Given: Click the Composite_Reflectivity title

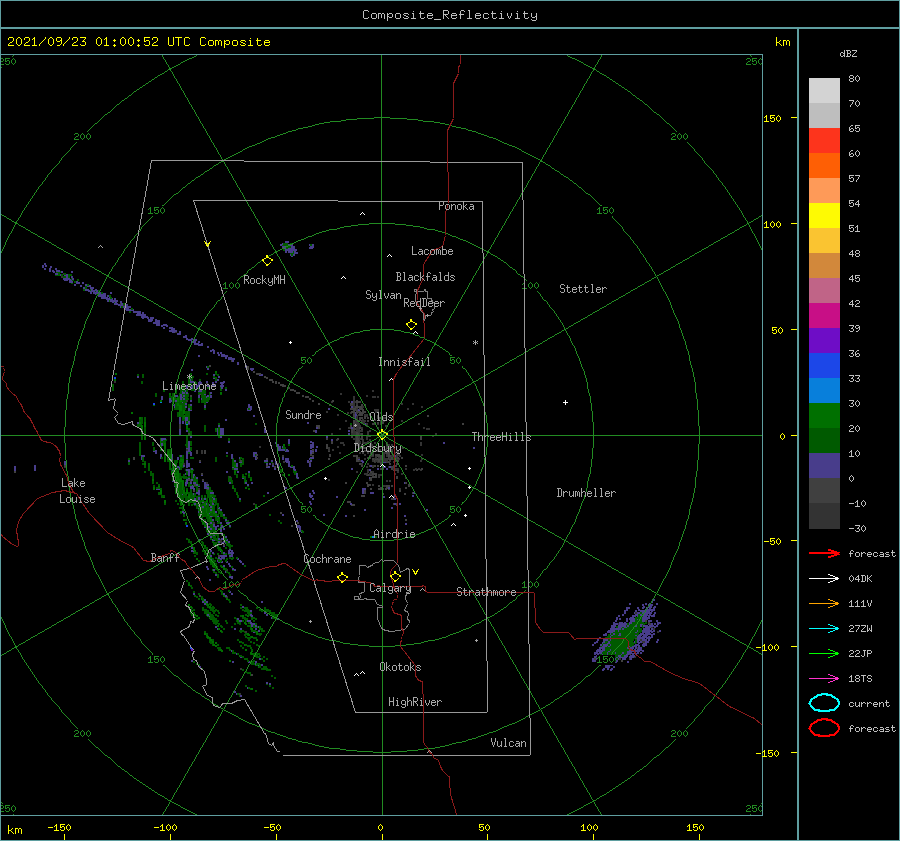Looking at the screenshot, I should (x=450, y=15).
